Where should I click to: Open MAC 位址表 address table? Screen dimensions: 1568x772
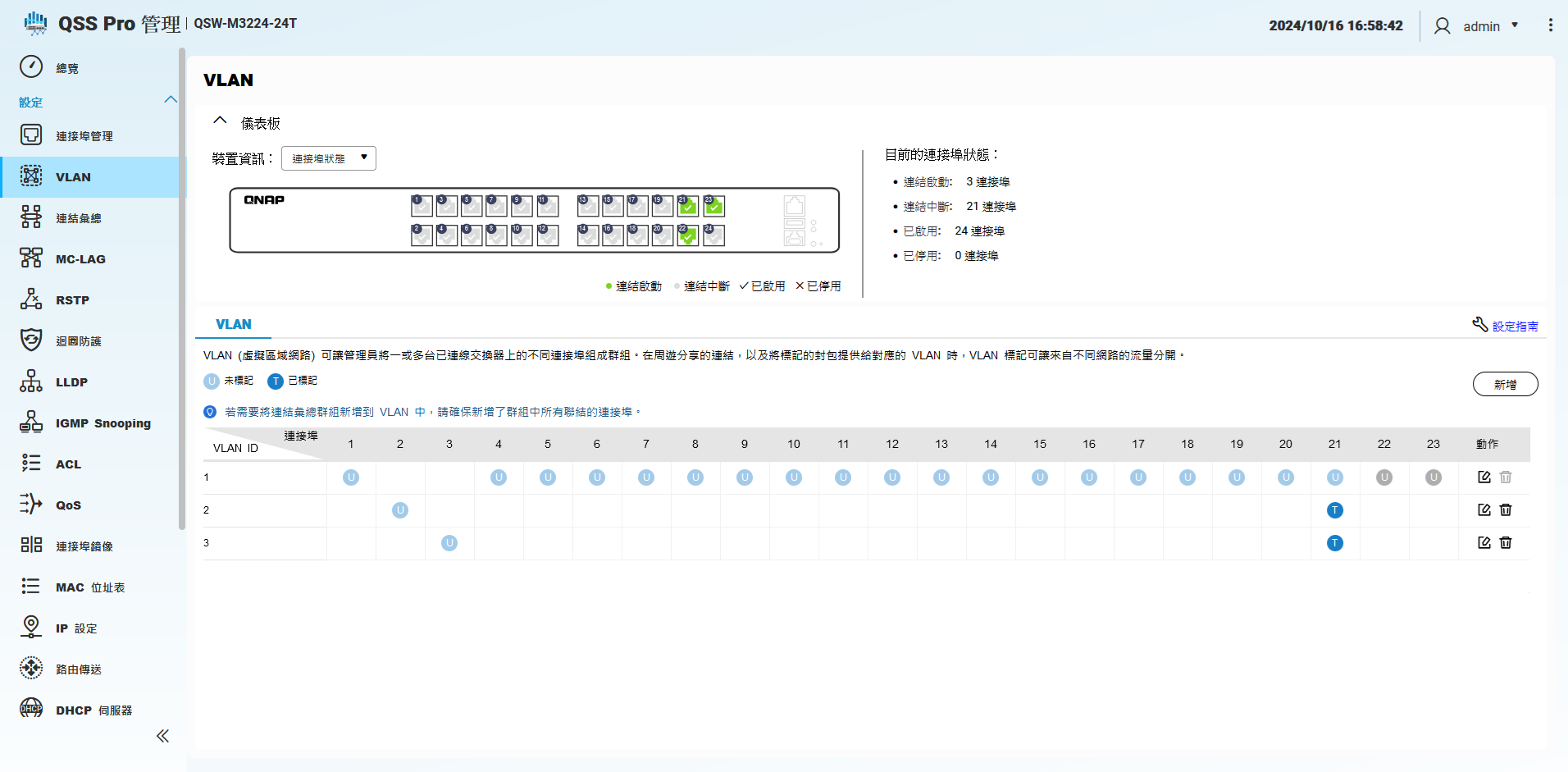[x=90, y=587]
